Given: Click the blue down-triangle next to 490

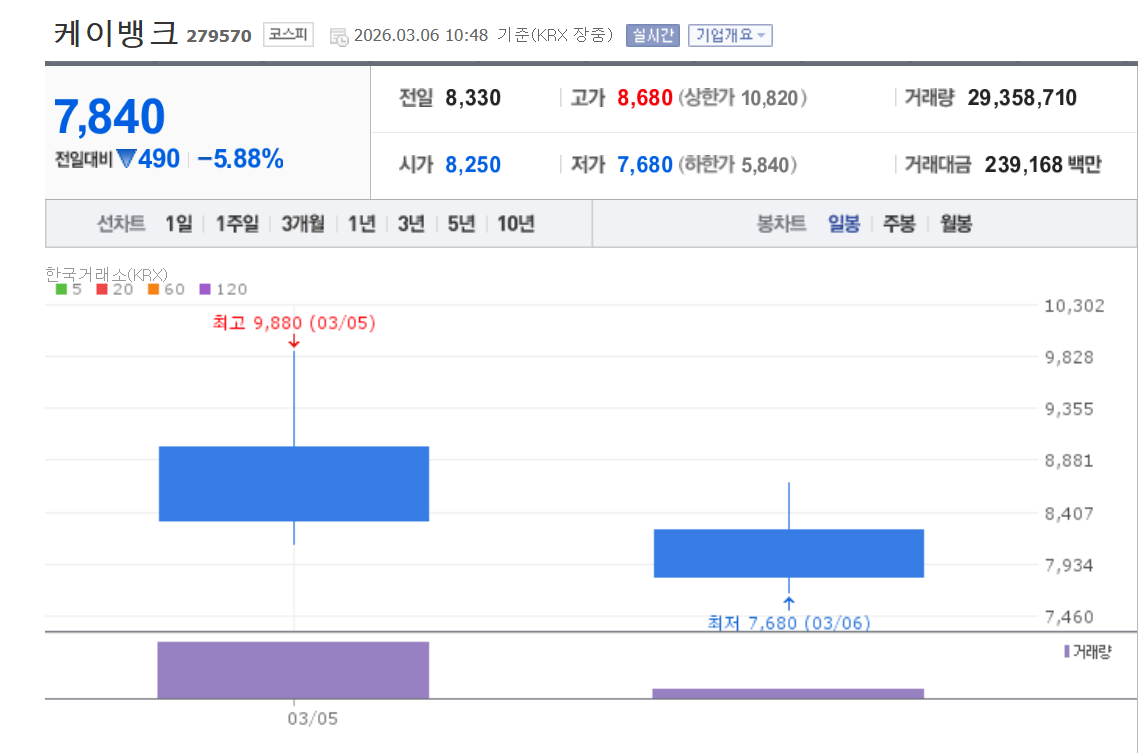Looking at the screenshot, I should tap(126, 158).
